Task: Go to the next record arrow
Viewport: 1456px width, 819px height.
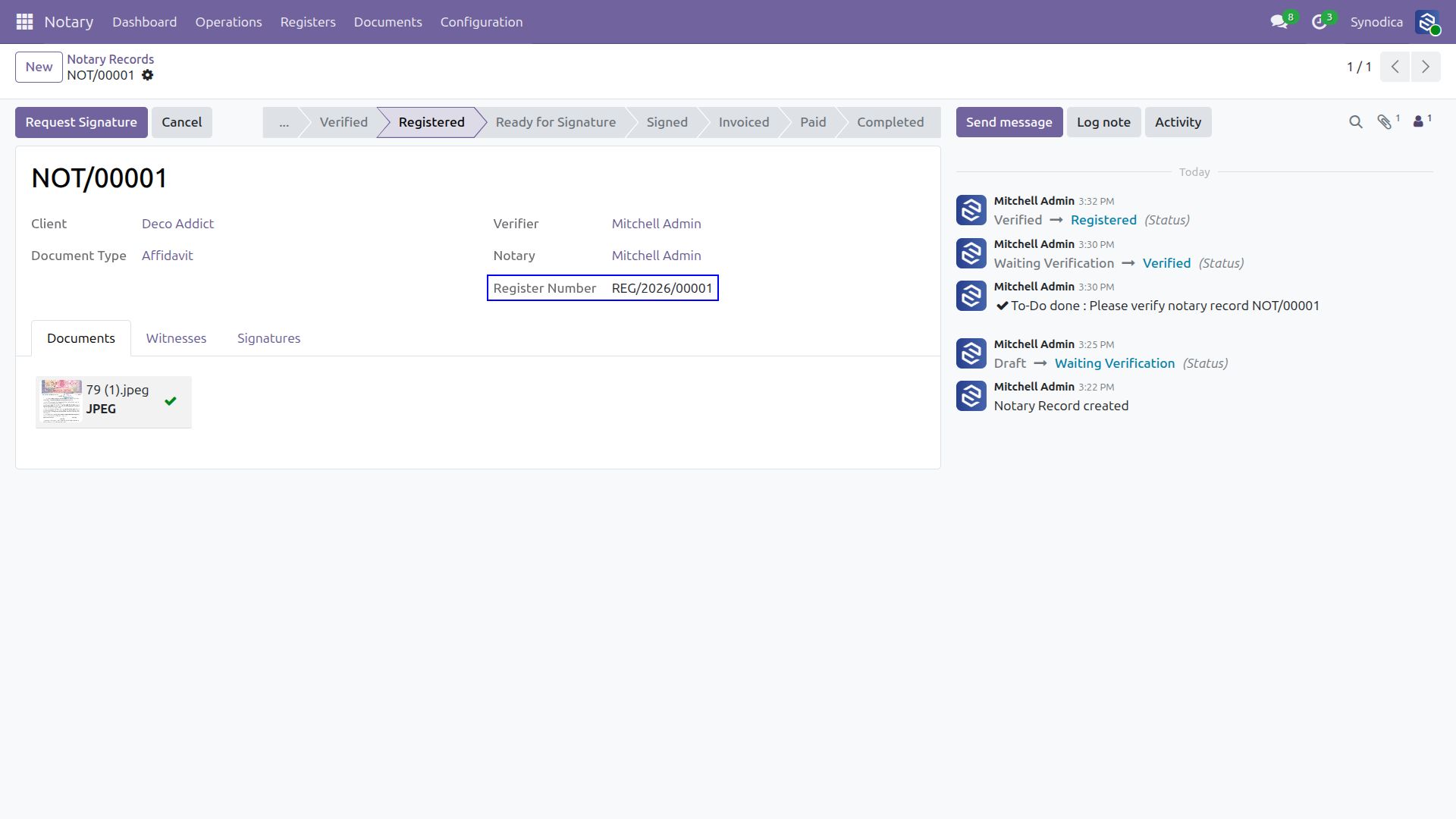Action: pos(1426,67)
